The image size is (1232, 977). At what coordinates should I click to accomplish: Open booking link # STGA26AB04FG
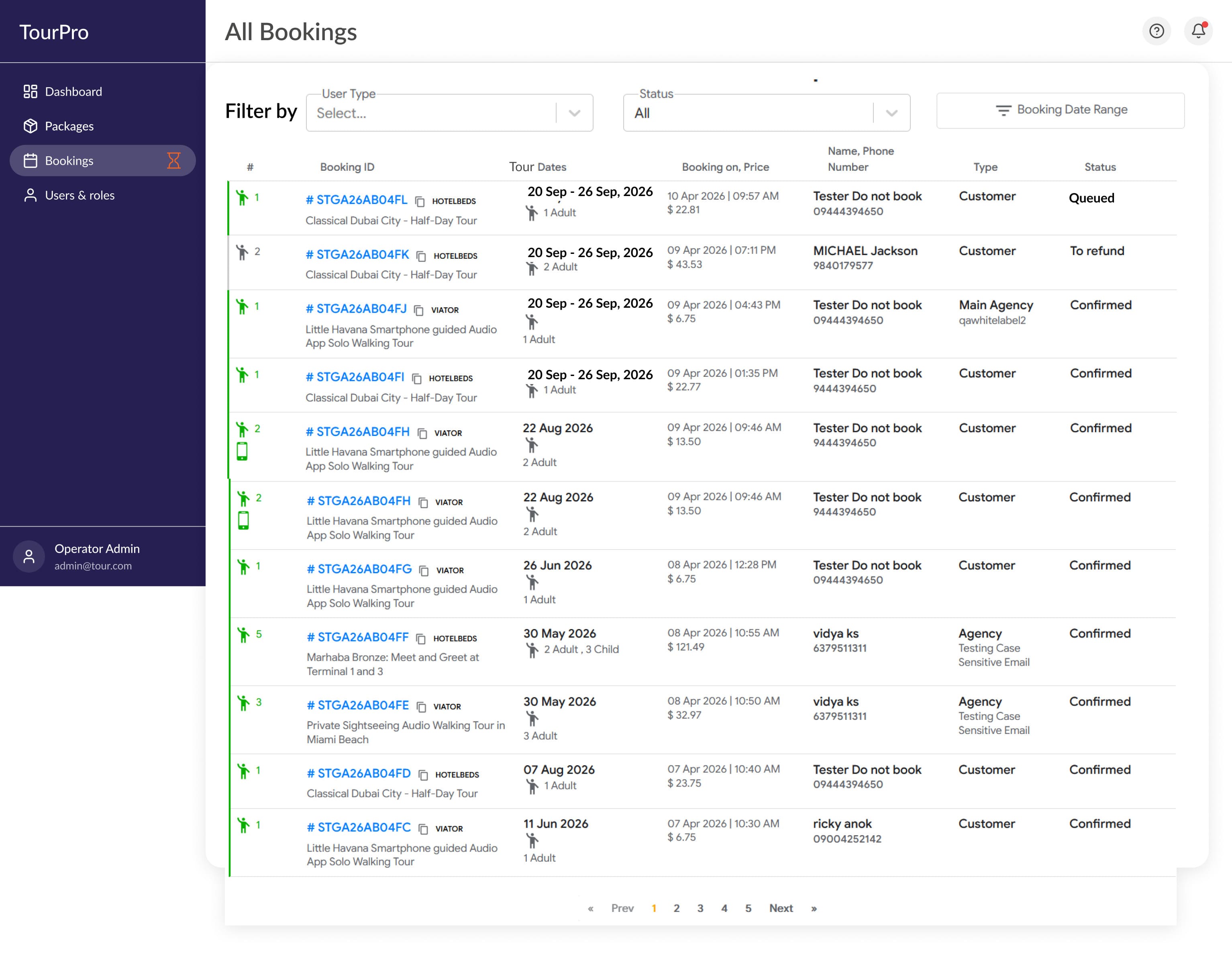click(x=359, y=569)
